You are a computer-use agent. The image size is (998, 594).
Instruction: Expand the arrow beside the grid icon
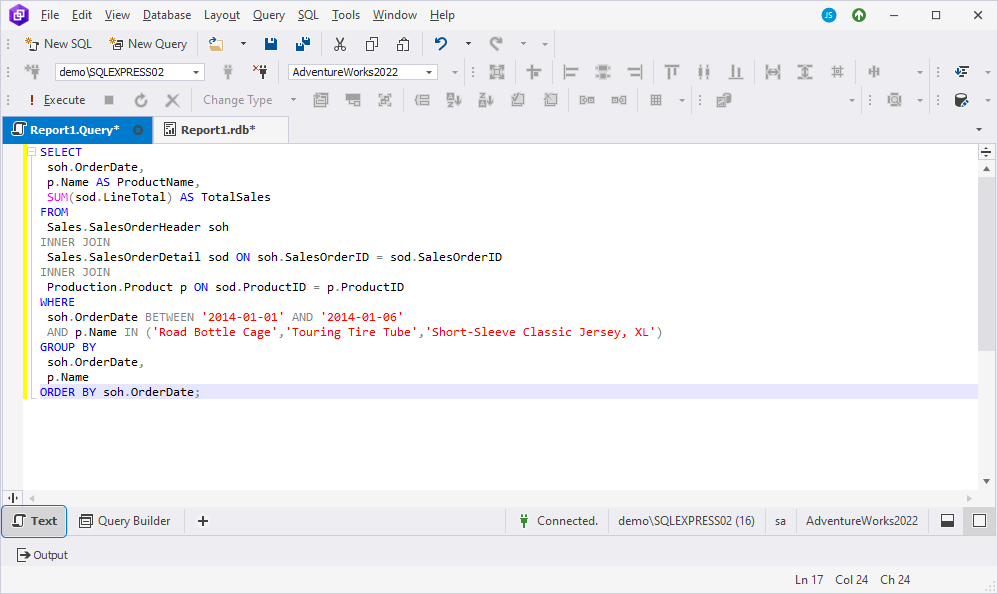682,100
